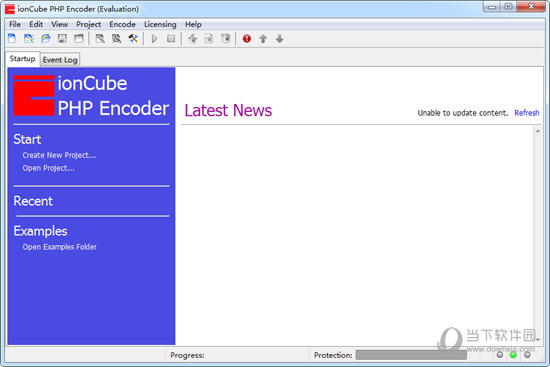Start encoding with the play arrow
550x367 pixels.
[154, 39]
